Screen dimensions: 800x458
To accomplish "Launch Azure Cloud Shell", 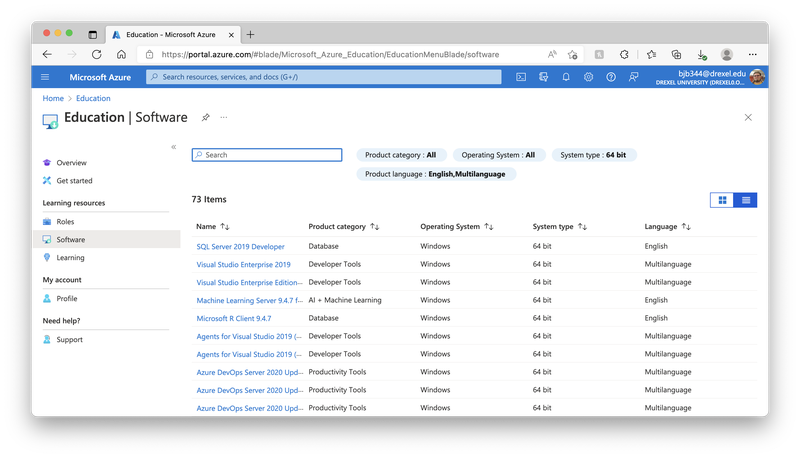I will coord(521,77).
